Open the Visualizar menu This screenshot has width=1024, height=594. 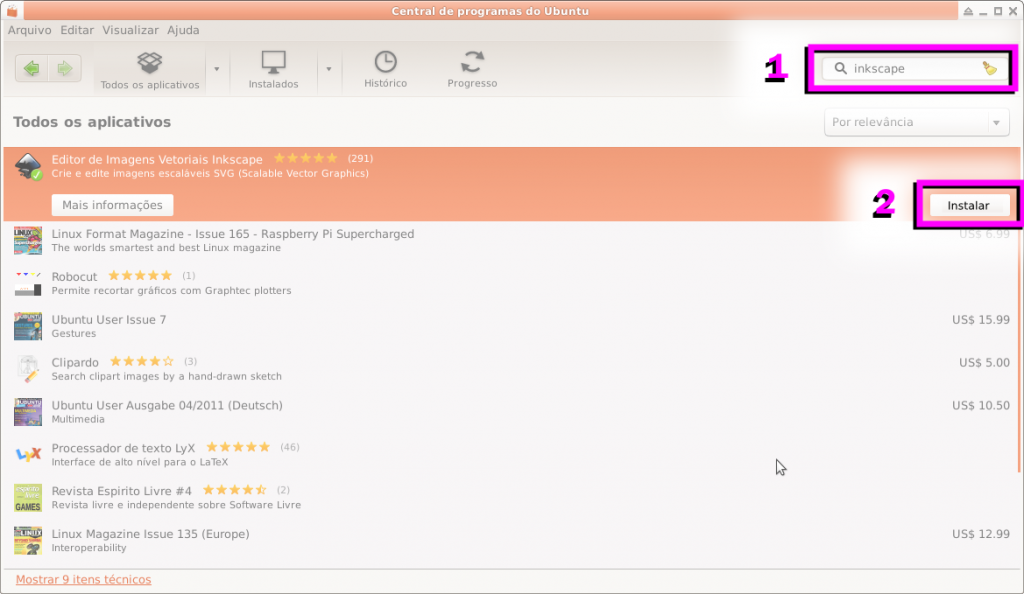(130, 30)
